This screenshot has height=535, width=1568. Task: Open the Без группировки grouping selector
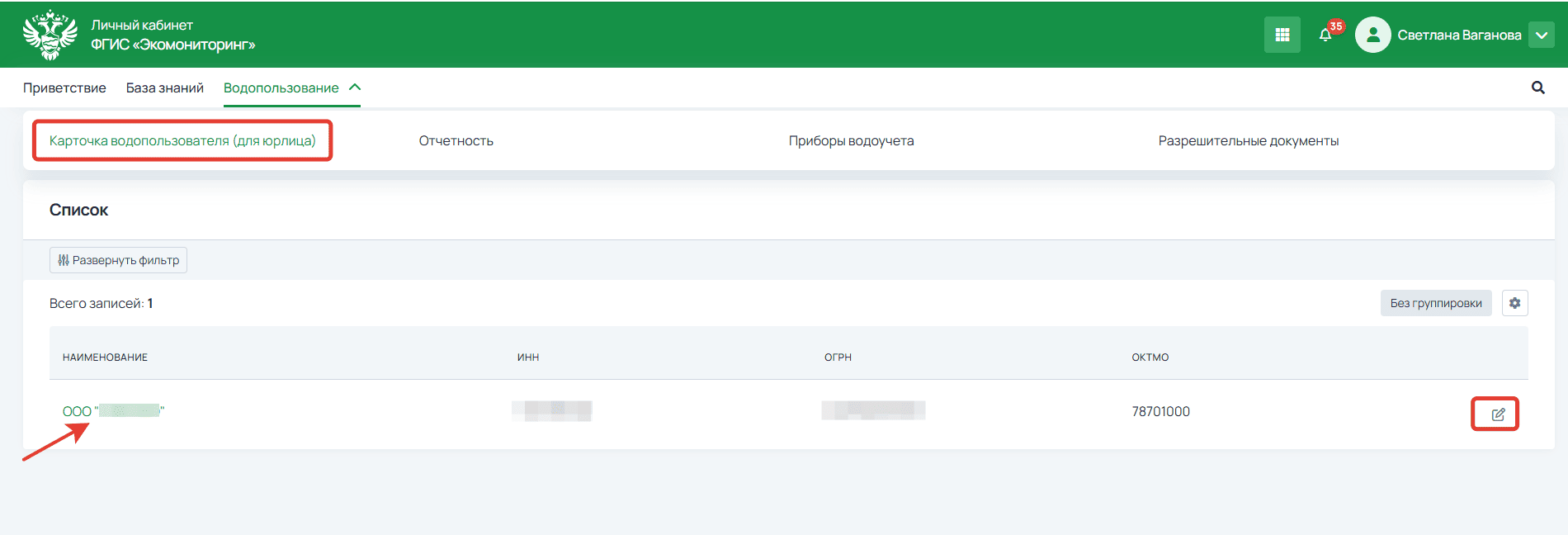pos(1435,303)
